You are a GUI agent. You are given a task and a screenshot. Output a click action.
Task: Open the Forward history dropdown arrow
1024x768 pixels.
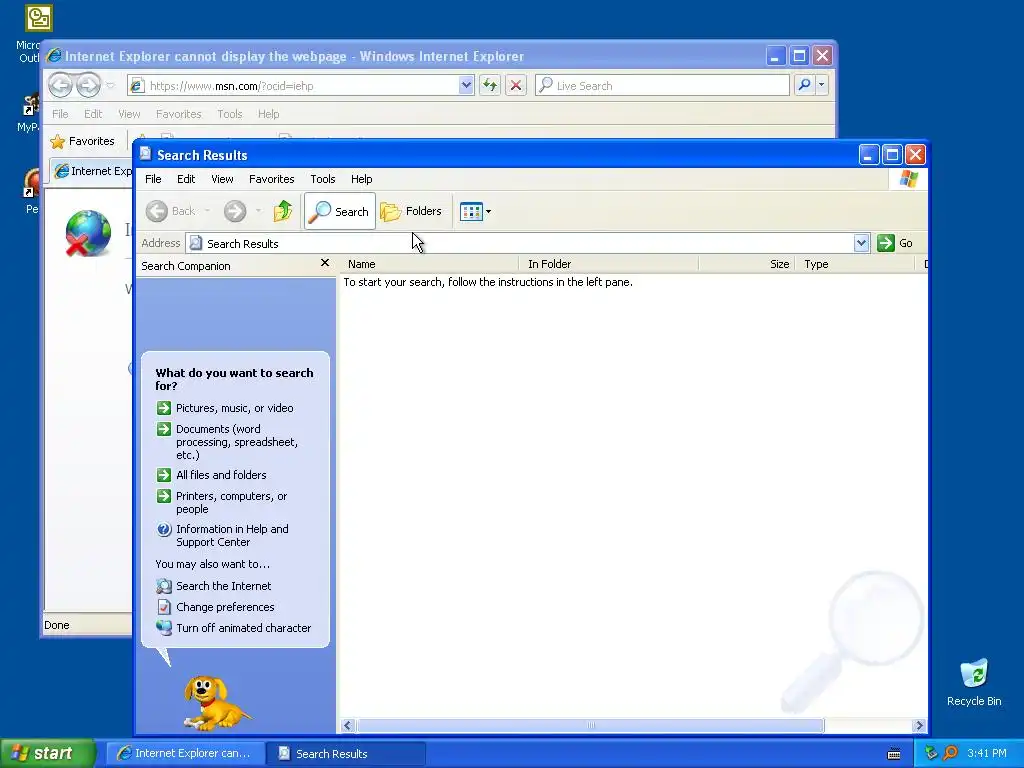pos(258,211)
